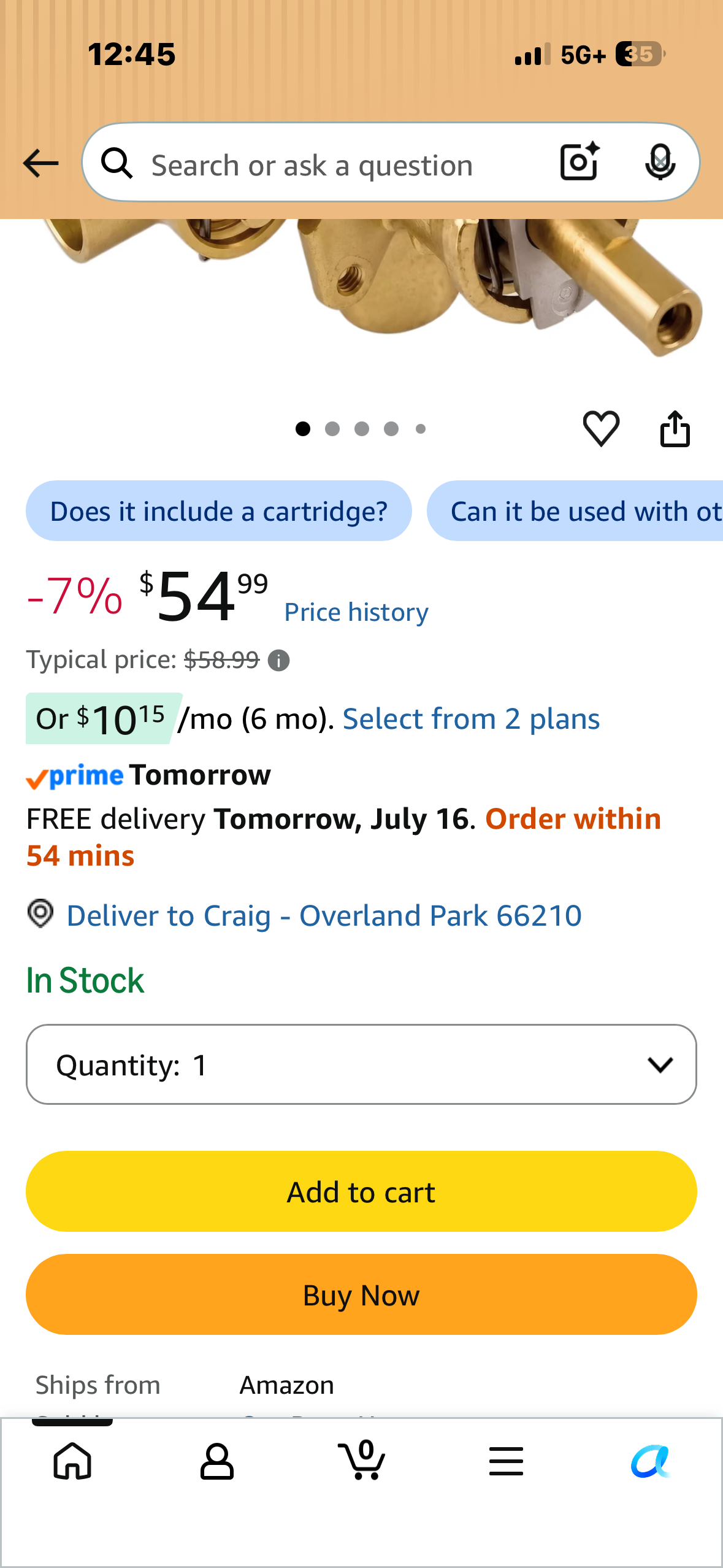Tap delivery location pin icon

click(x=40, y=914)
